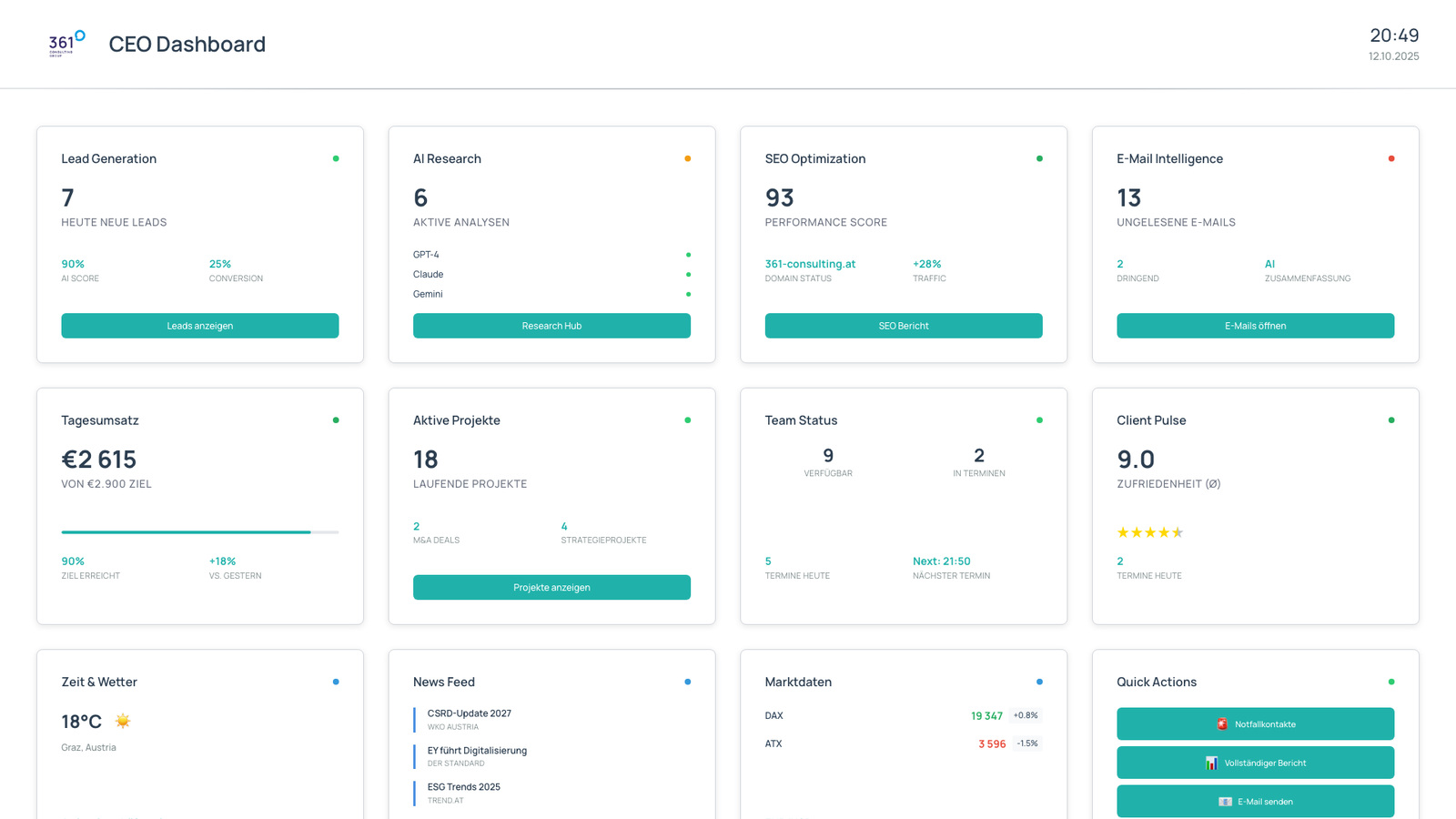This screenshot has width=1456, height=819.
Task: Click the 361 Consulting logo
Action: (x=67, y=44)
